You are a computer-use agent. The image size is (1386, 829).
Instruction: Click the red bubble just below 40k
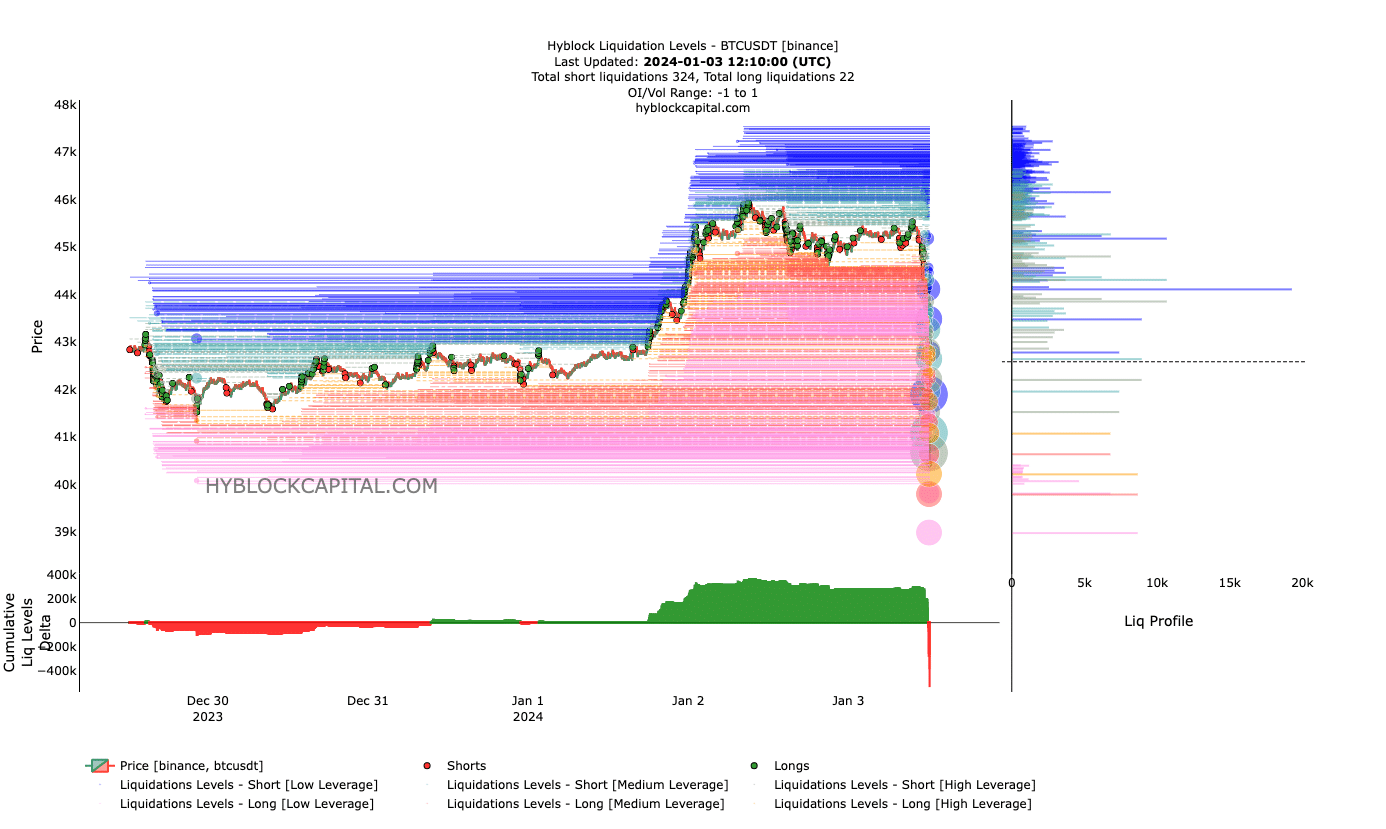tap(929, 494)
